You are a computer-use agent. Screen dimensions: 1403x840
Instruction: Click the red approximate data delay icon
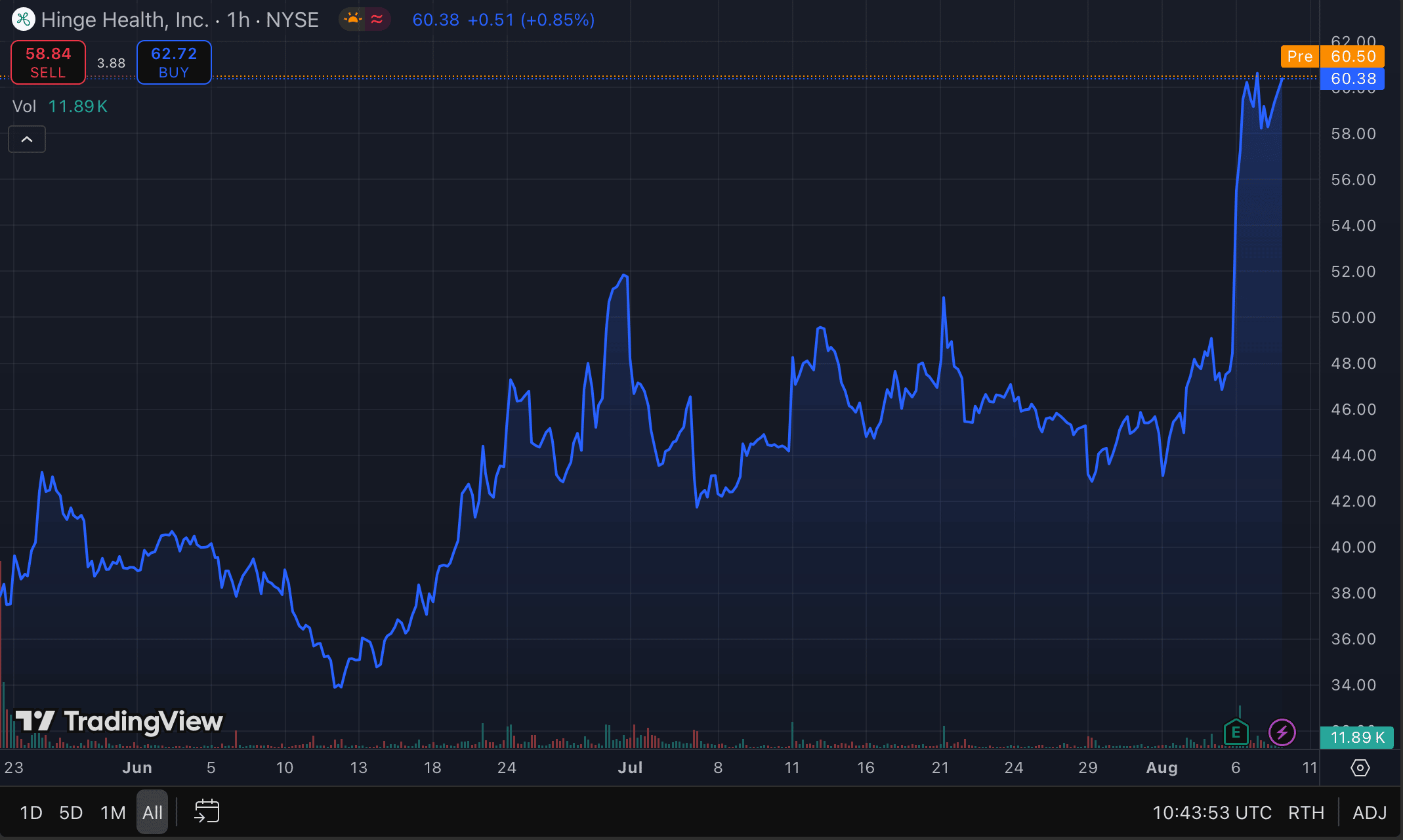[377, 20]
